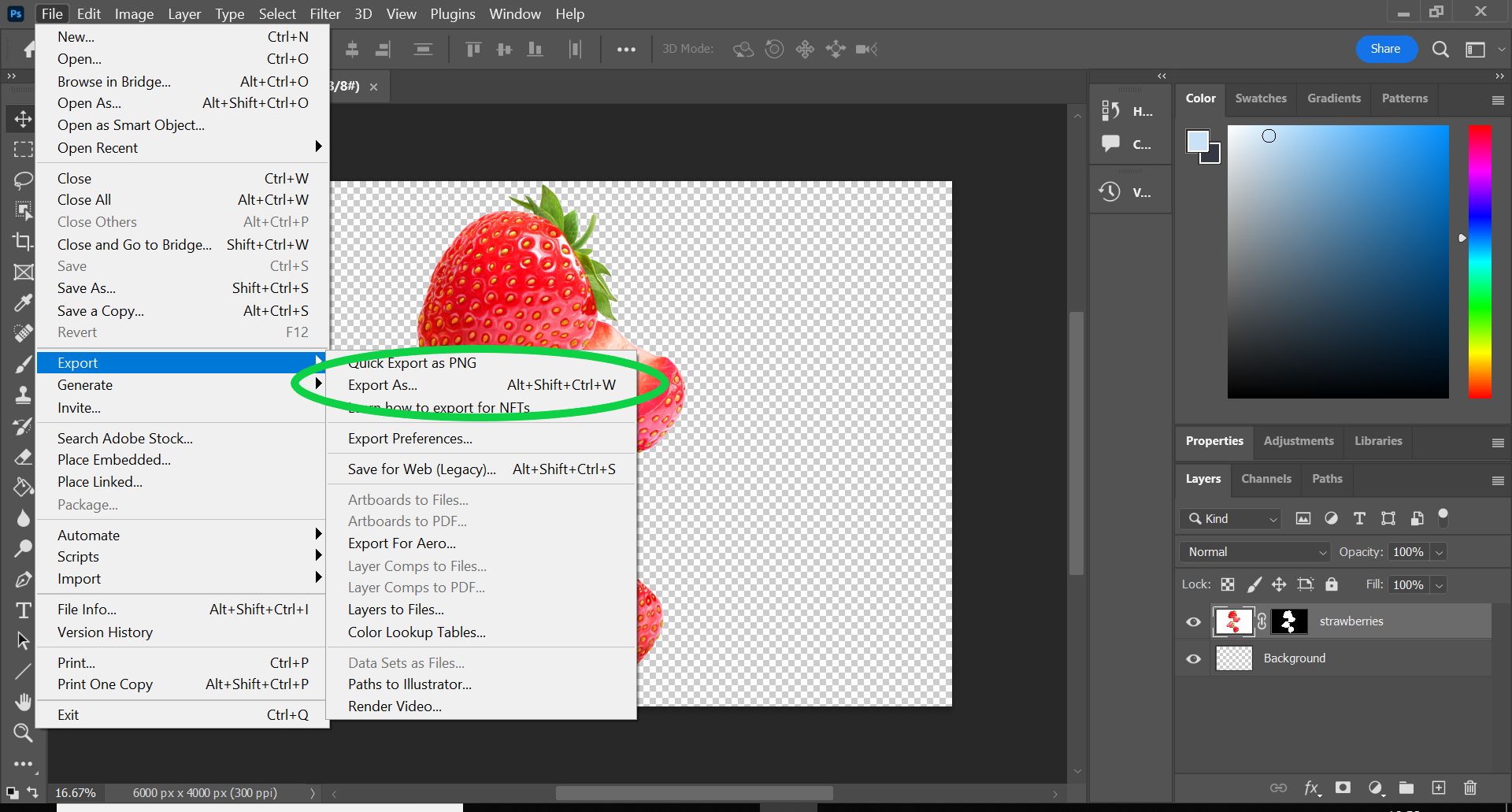Screen dimensions: 1512x812
Task: Close the document tab
Action: pos(374,87)
